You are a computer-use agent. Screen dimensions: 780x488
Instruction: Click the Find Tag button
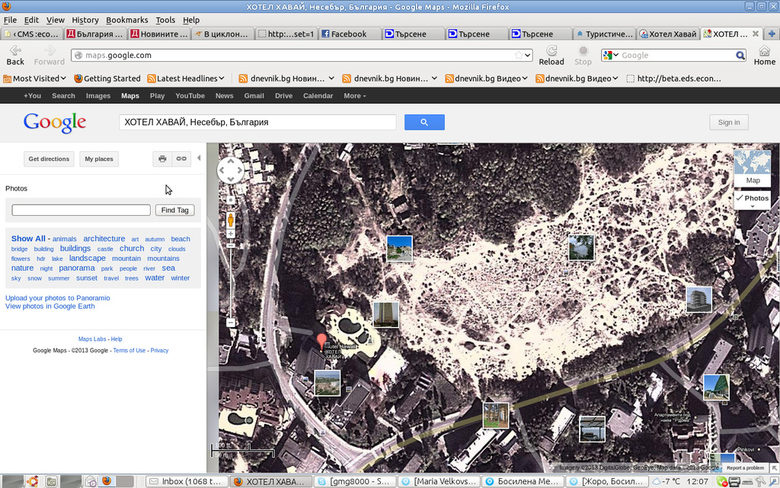point(175,210)
